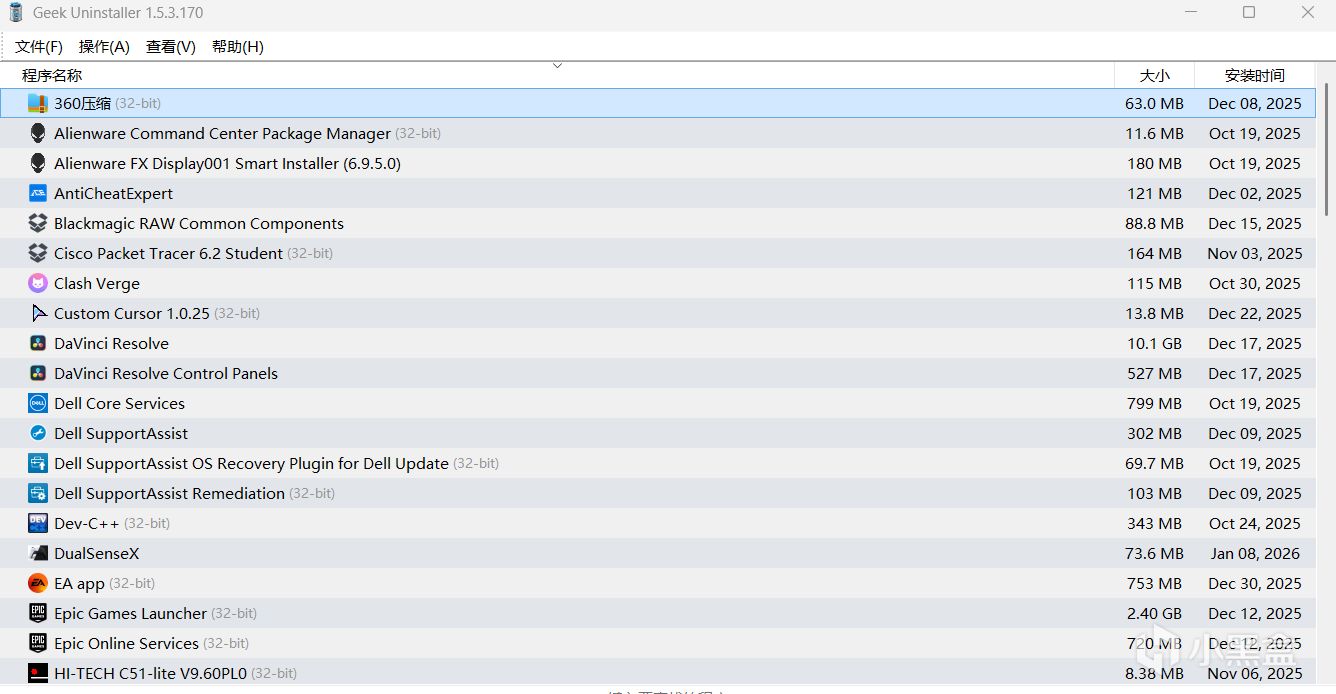Click the 63.0 MB size value

[x=1155, y=103]
